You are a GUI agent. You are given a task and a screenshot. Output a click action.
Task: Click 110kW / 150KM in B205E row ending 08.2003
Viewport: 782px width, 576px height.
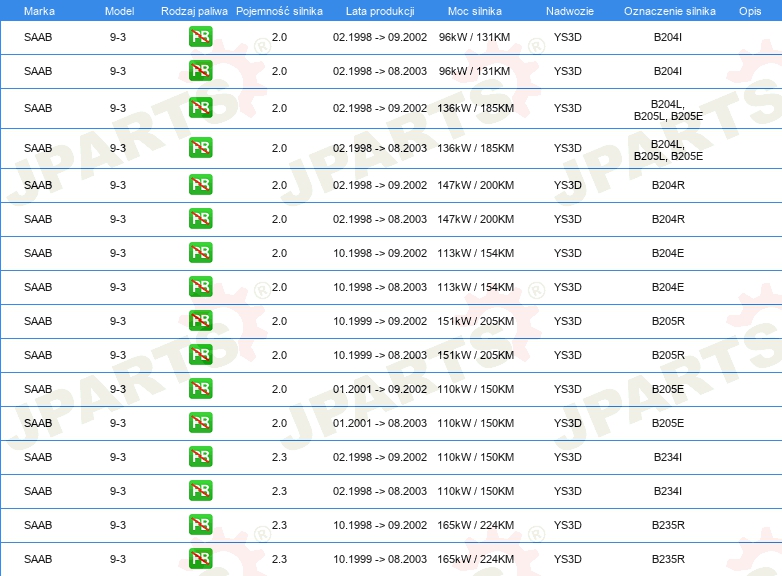pos(475,423)
